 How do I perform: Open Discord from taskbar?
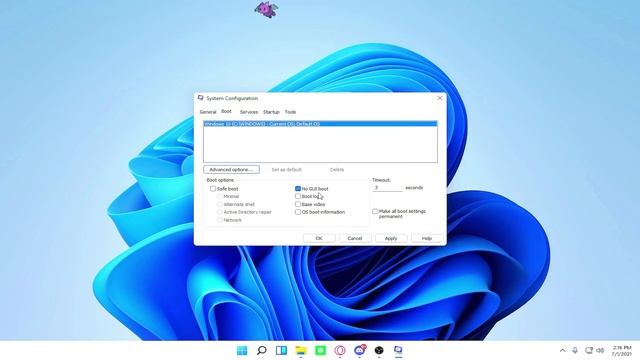pyautogui.click(x=360, y=350)
